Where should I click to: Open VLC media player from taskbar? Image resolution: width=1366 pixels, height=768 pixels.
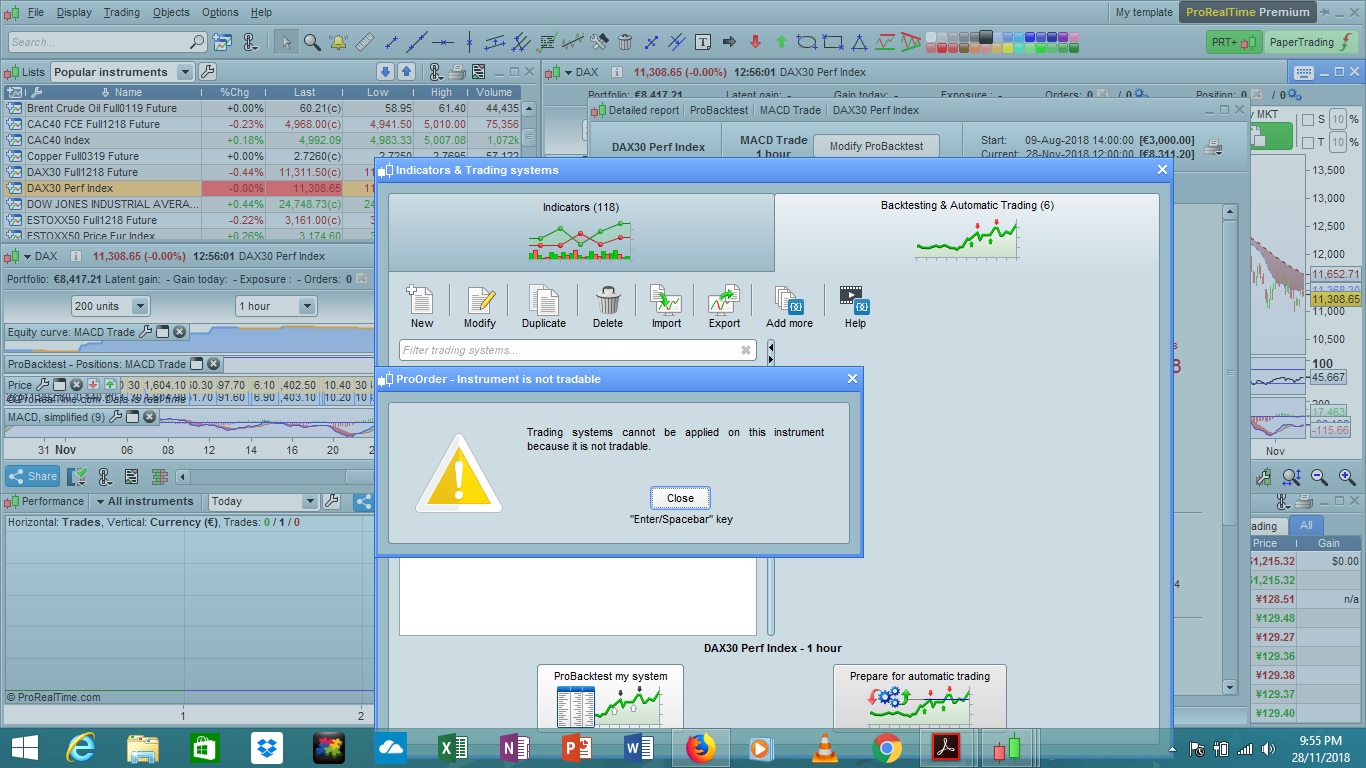tap(825, 747)
